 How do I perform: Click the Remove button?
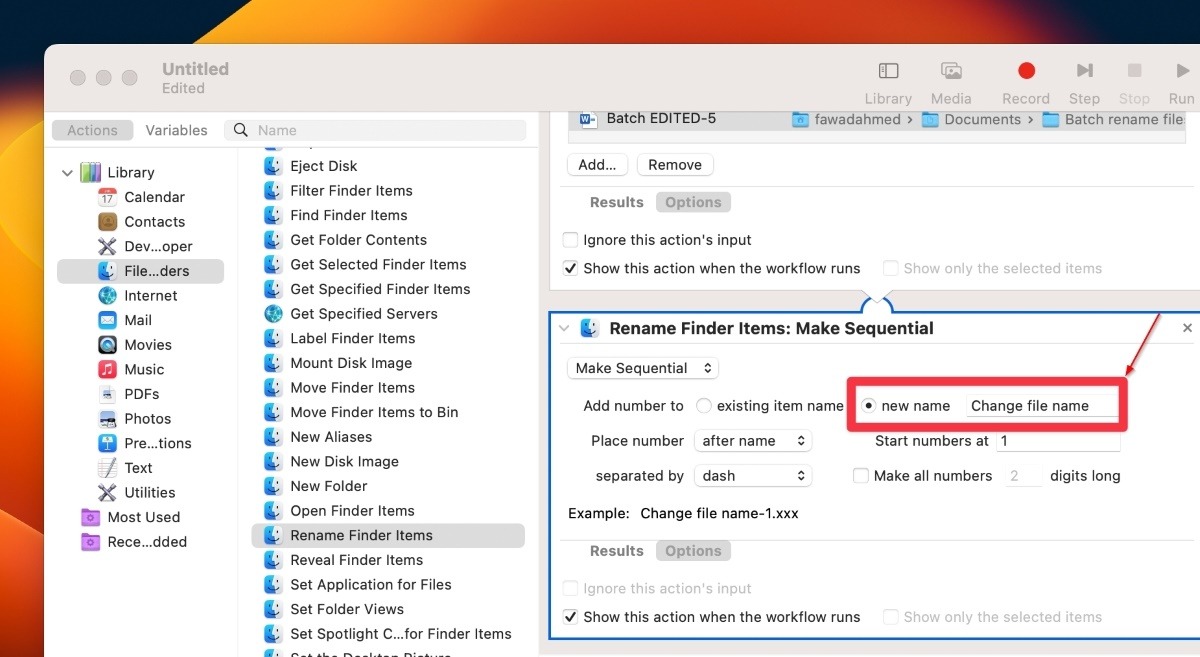tap(675, 164)
